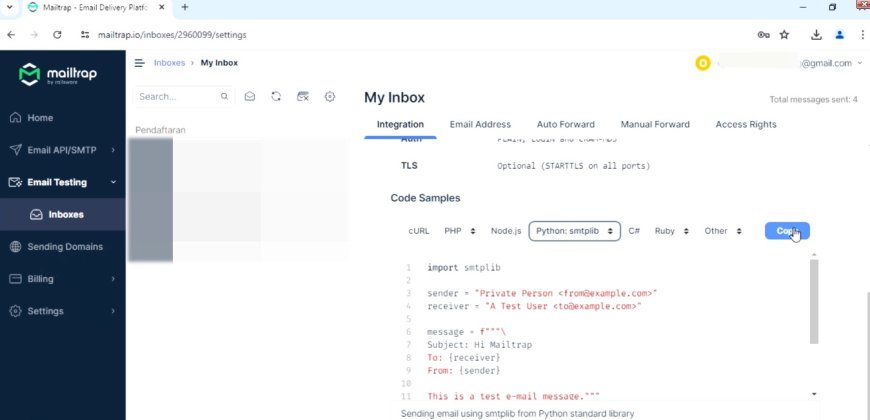
Task: Expand the Email API/SMTP menu
Action: (x=63, y=150)
